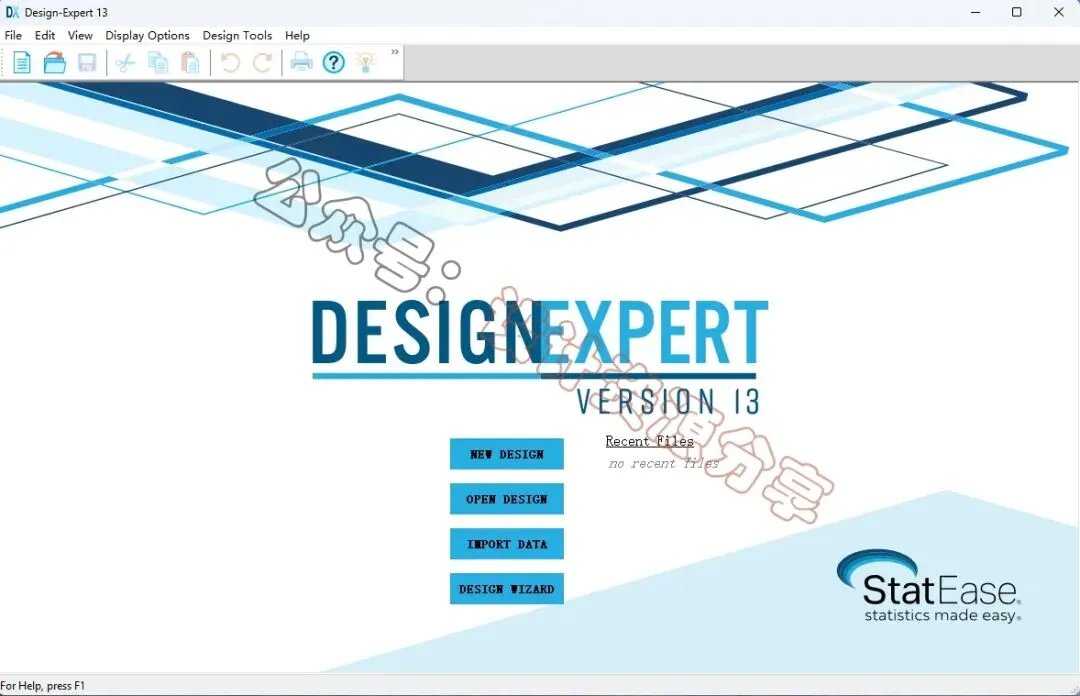
Task: Expand the toolbar overflow chevron
Action: 395,52
